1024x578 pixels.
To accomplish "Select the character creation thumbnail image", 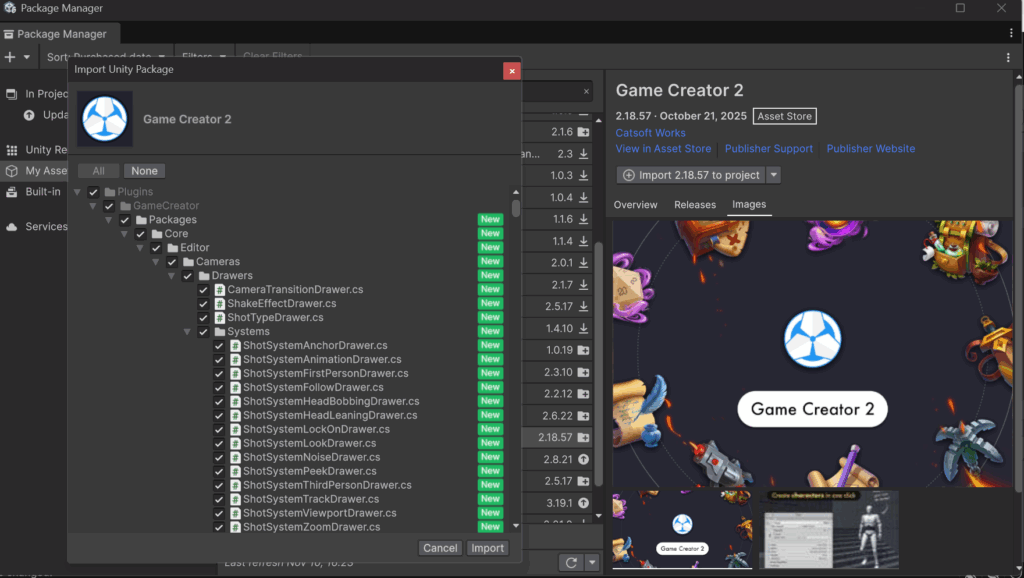I will (x=828, y=529).
